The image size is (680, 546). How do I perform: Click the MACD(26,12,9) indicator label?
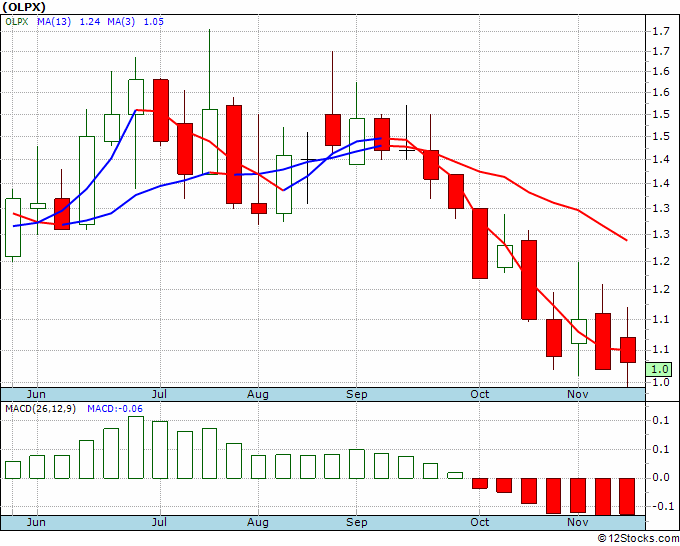point(40,409)
